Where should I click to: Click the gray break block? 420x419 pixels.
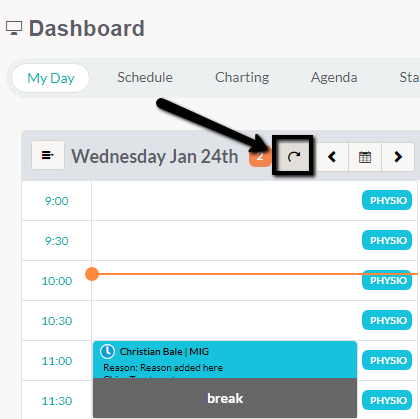point(225,398)
